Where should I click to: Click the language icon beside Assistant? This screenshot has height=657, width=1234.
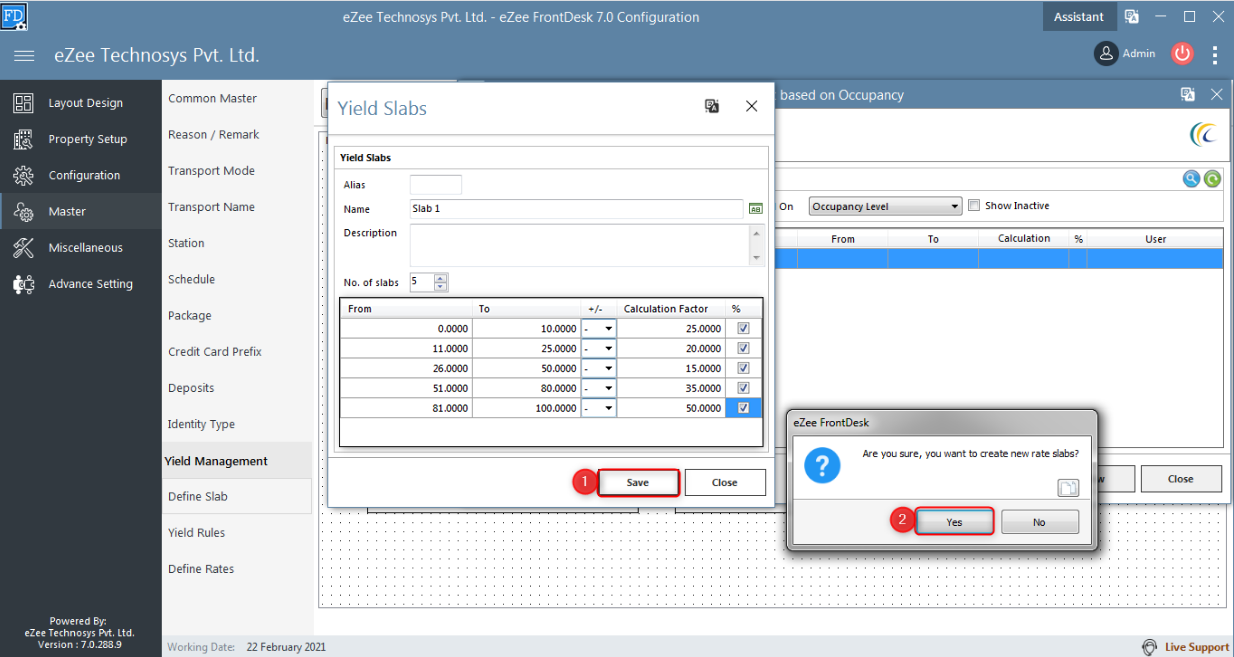tap(1132, 16)
